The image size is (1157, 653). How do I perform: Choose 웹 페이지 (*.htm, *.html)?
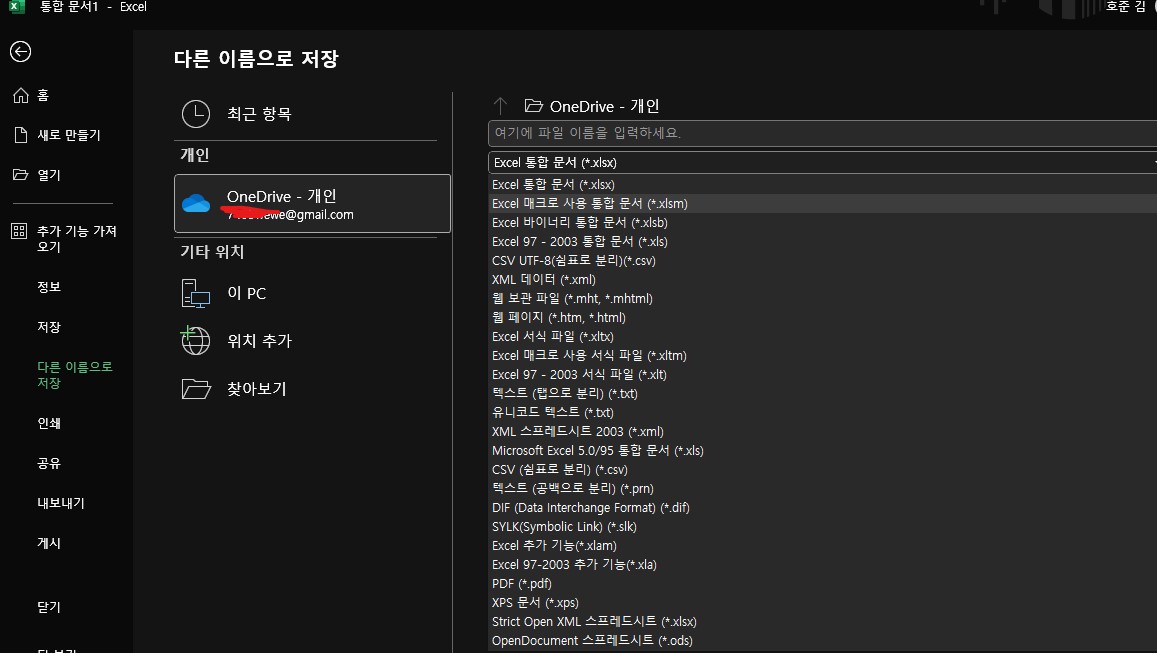point(822,317)
